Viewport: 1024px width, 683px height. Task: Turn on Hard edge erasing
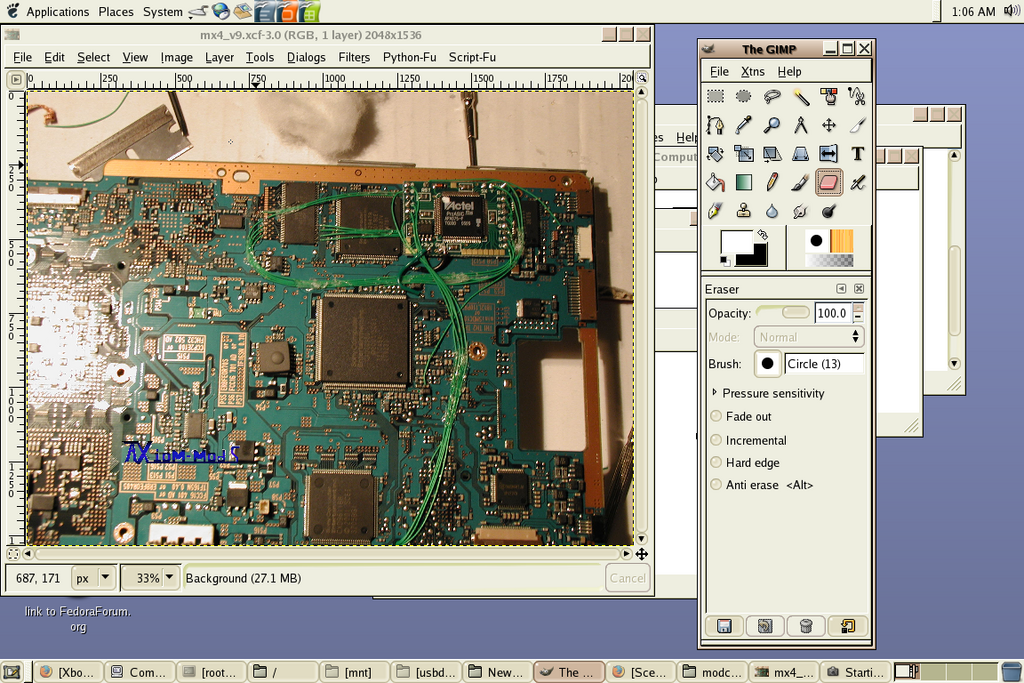[x=716, y=462]
